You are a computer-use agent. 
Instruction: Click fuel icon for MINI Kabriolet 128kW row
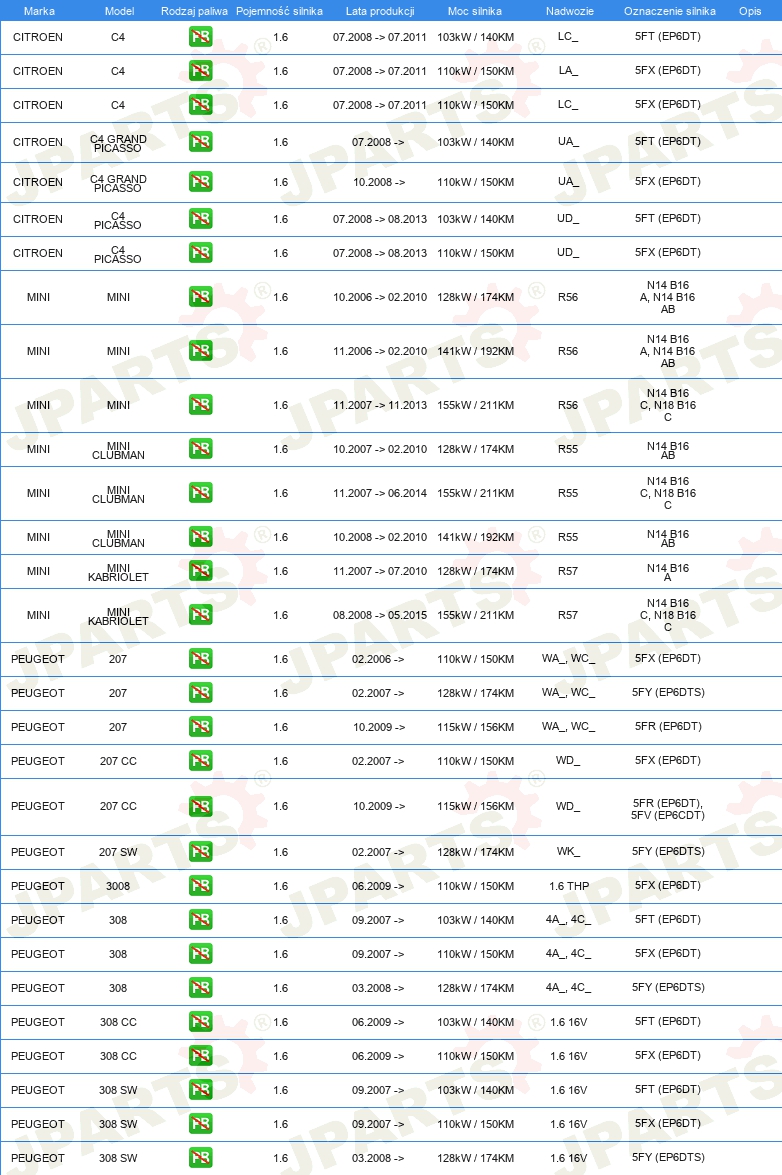[201, 571]
